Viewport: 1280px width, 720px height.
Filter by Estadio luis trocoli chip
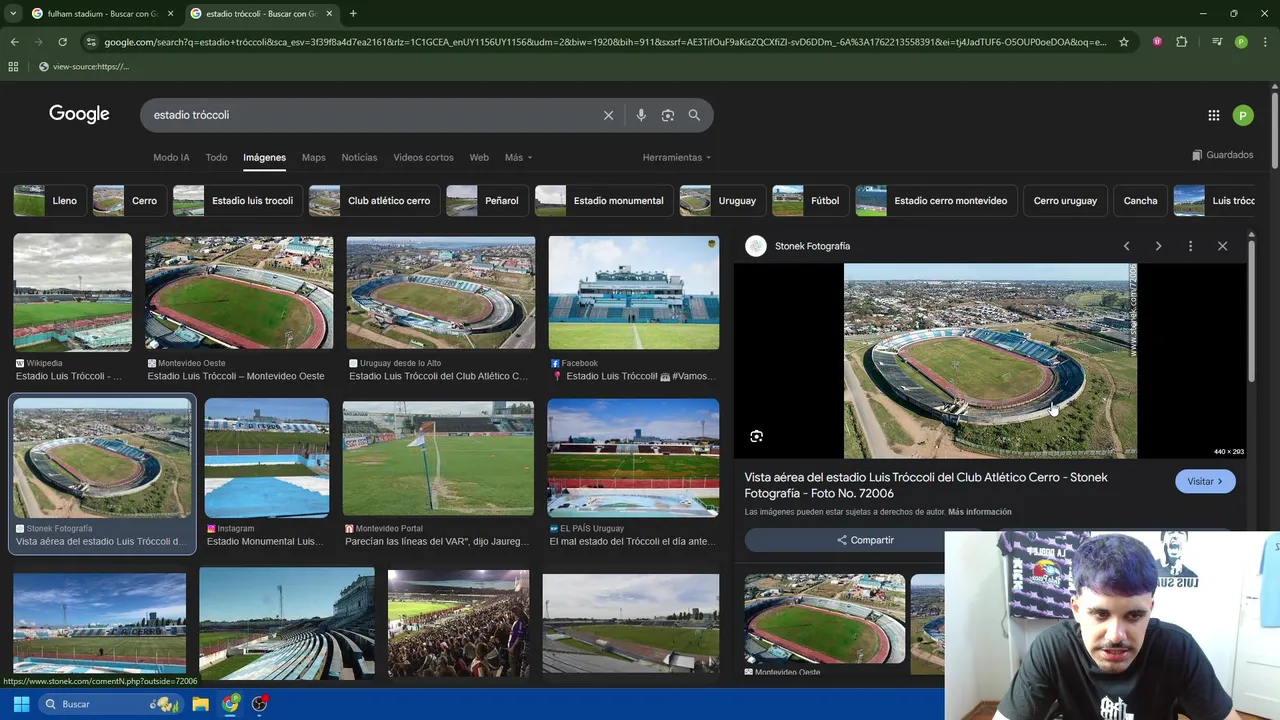pyautogui.click(x=237, y=200)
